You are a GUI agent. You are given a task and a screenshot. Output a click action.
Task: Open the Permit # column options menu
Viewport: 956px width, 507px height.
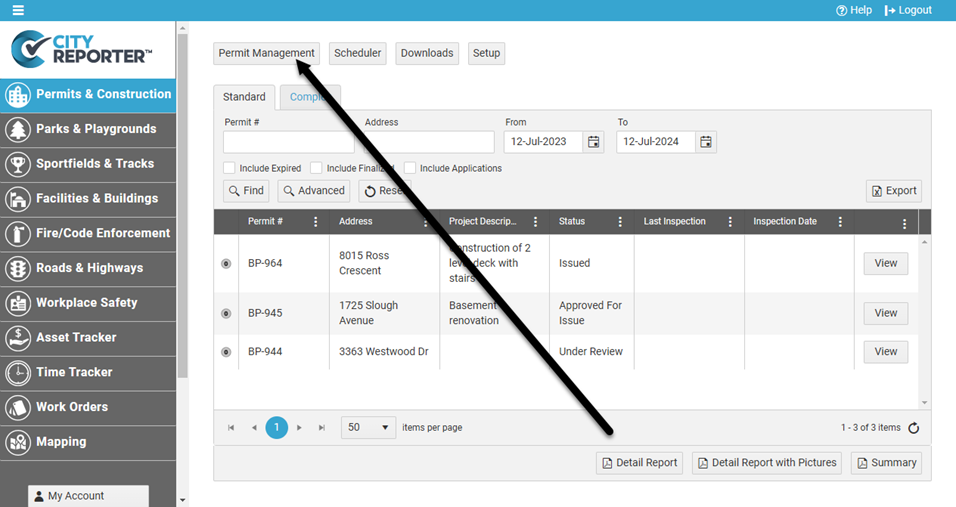pos(316,222)
